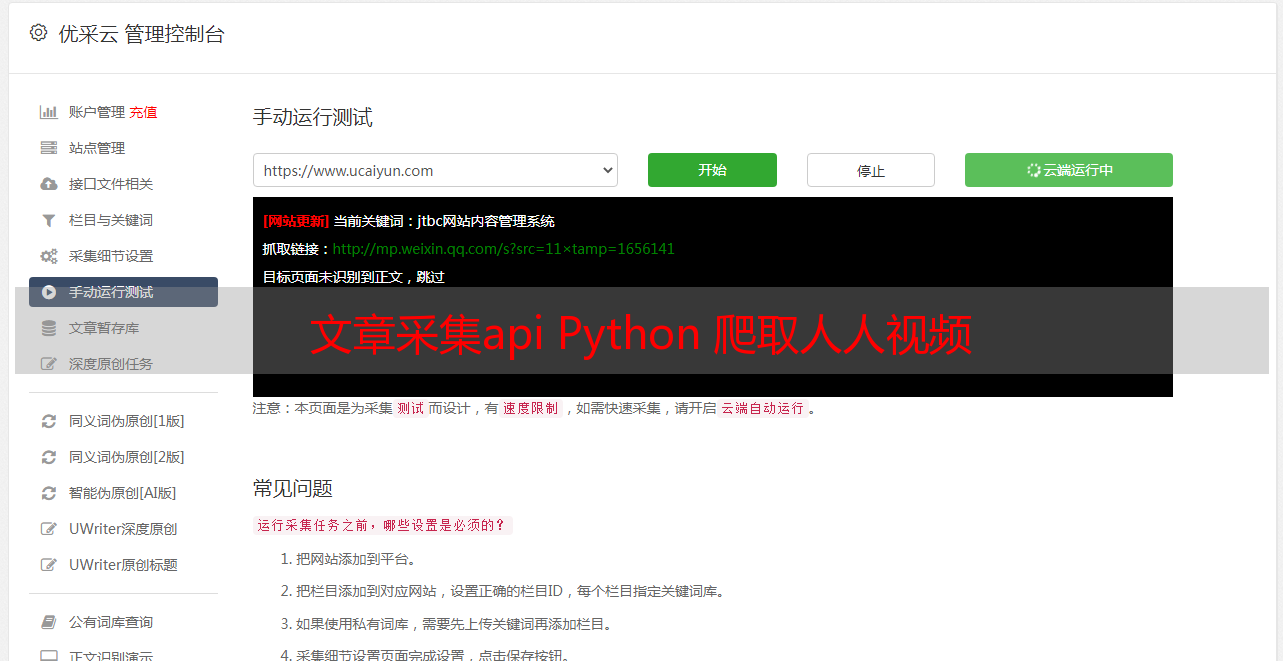Click the 云端自动运行 highlighted text

[x=762, y=408]
